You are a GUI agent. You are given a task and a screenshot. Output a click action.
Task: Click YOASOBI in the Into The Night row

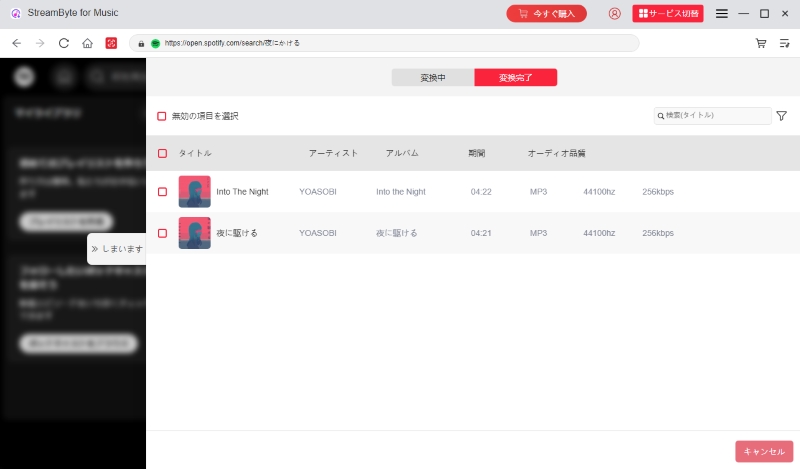click(317, 192)
